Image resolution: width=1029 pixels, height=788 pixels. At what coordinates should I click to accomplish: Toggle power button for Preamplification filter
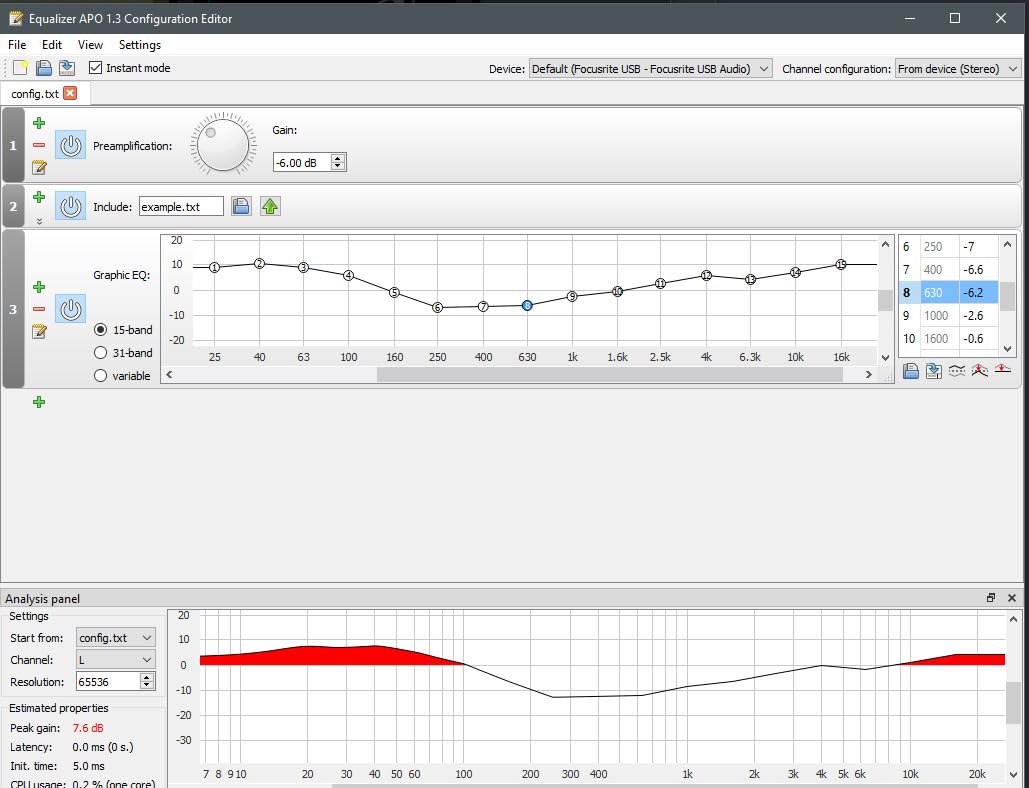[70, 145]
